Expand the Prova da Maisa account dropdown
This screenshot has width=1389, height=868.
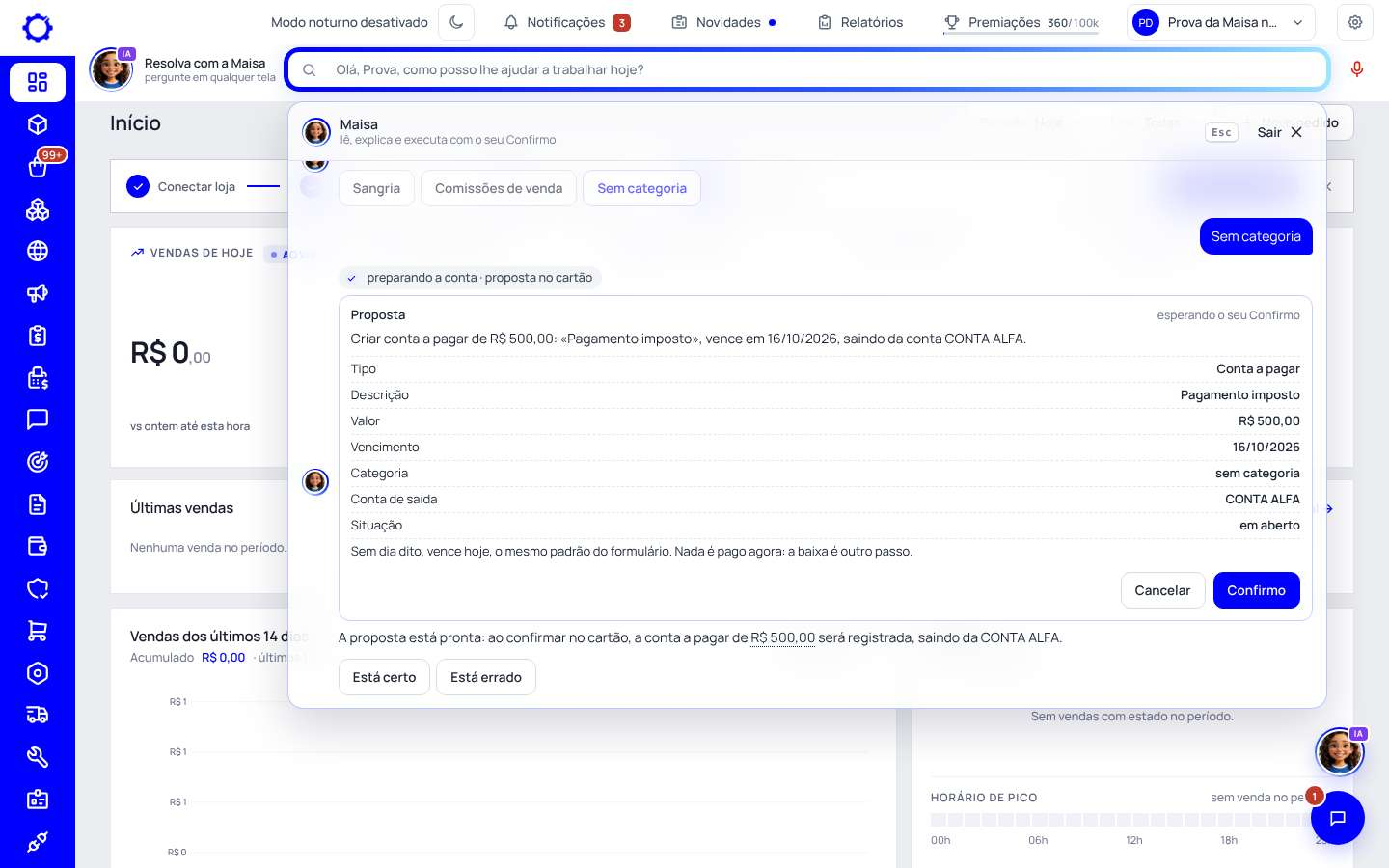1220,22
